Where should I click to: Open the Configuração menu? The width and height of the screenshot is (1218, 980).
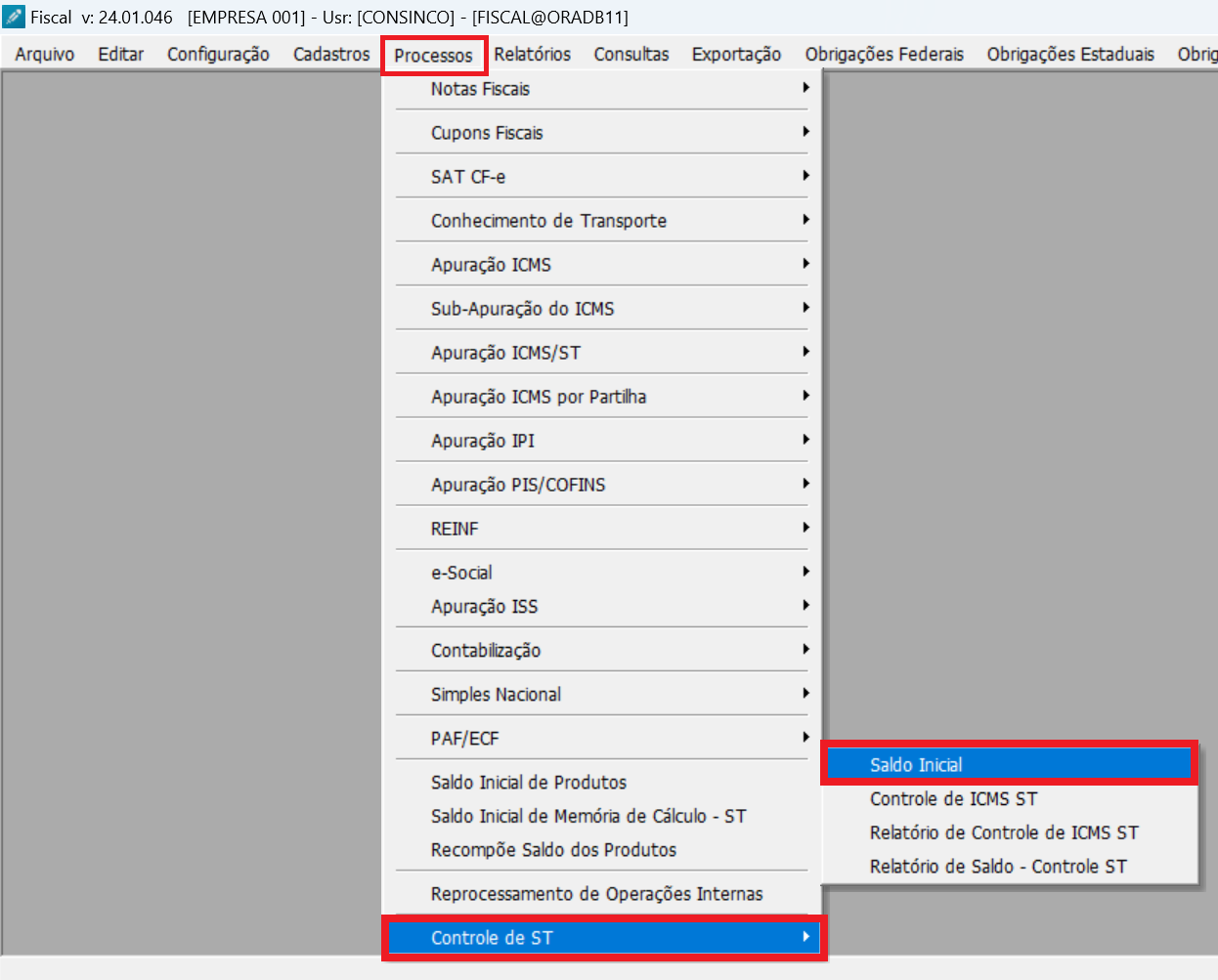point(218,55)
